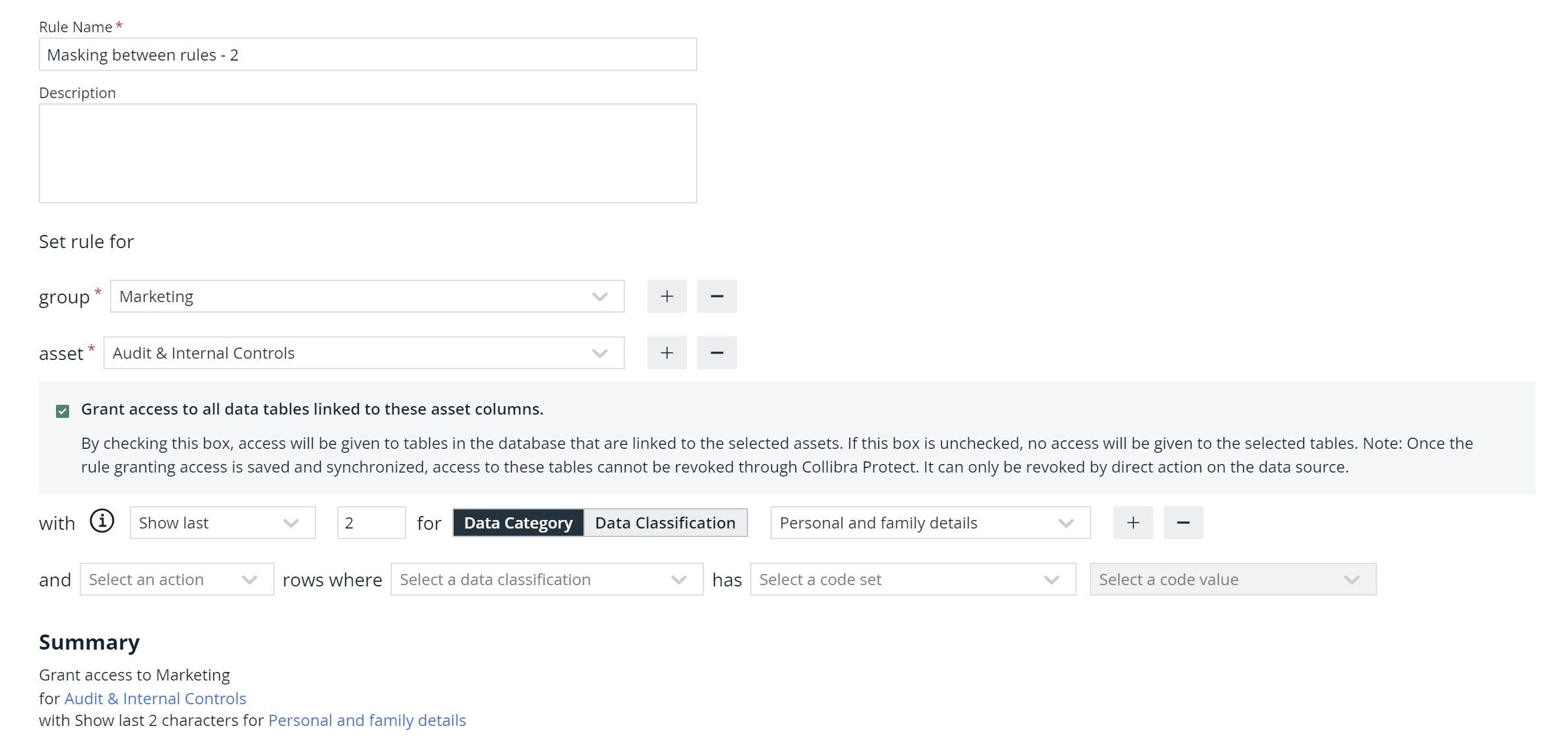
Task: Follow the Personal and family details summary link
Action: [367, 721]
